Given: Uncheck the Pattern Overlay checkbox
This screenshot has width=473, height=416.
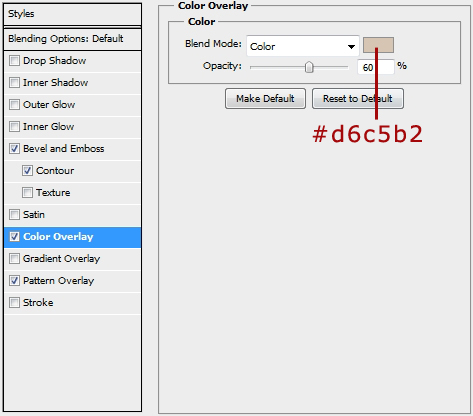Looking at the screenshot, I should pyautogui.click(x=14, y=281).
